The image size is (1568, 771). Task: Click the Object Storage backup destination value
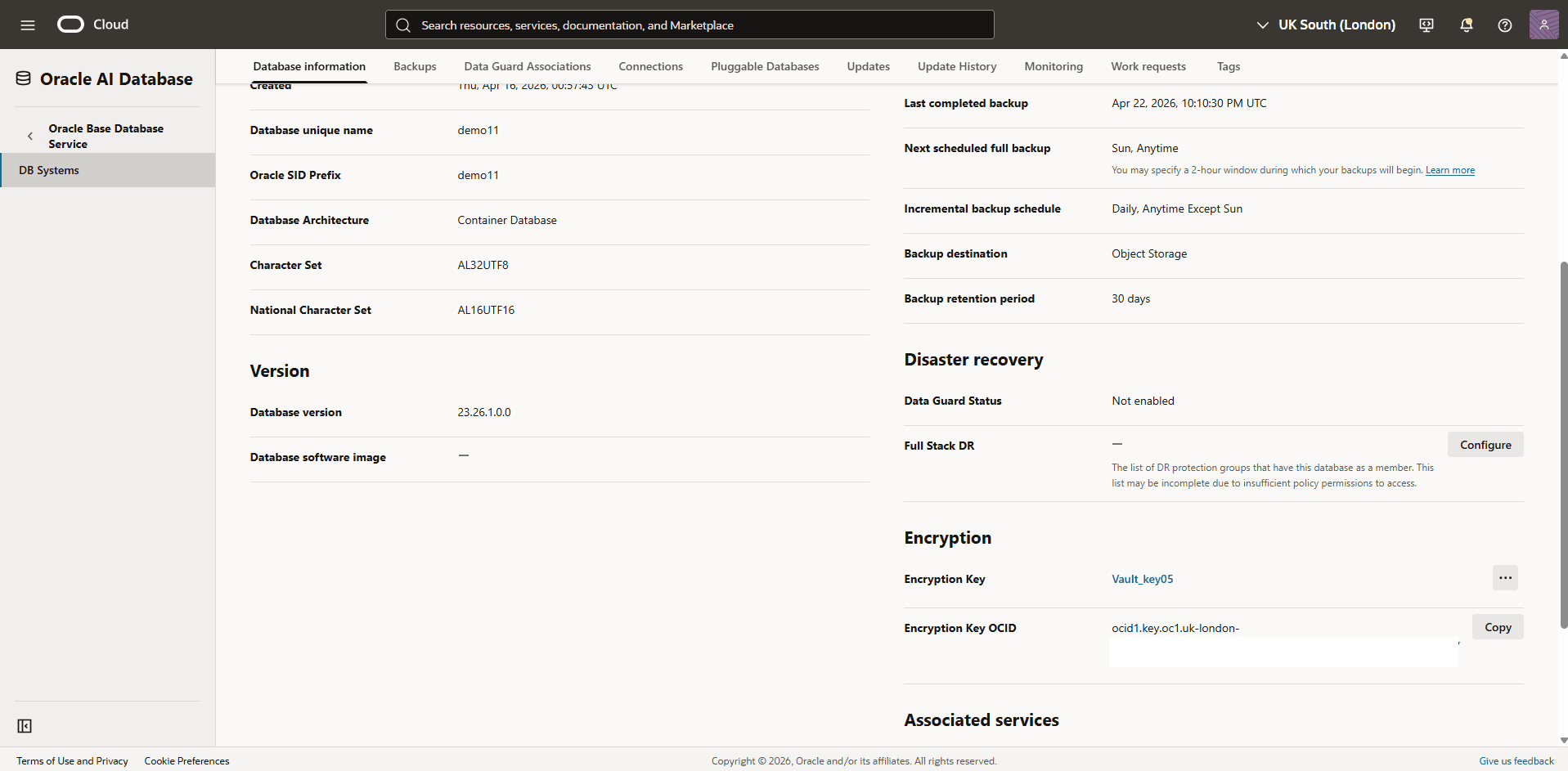click(1149, 253)
